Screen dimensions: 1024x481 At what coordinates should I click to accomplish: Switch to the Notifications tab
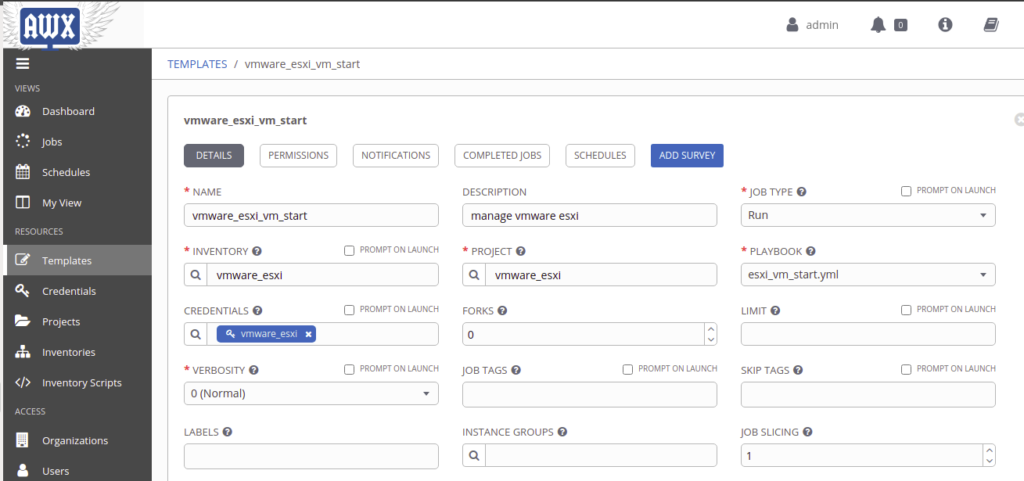396,155
